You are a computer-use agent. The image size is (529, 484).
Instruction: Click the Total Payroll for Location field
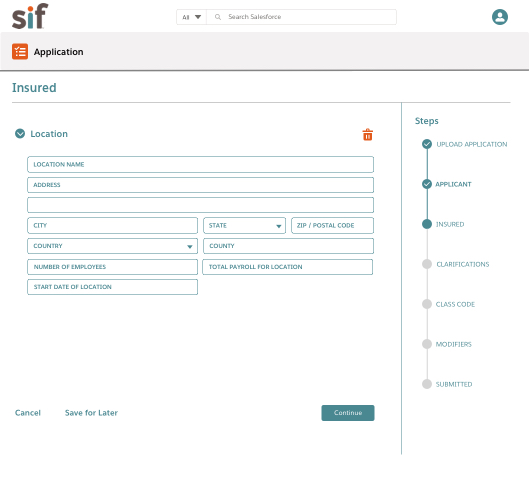287,267
